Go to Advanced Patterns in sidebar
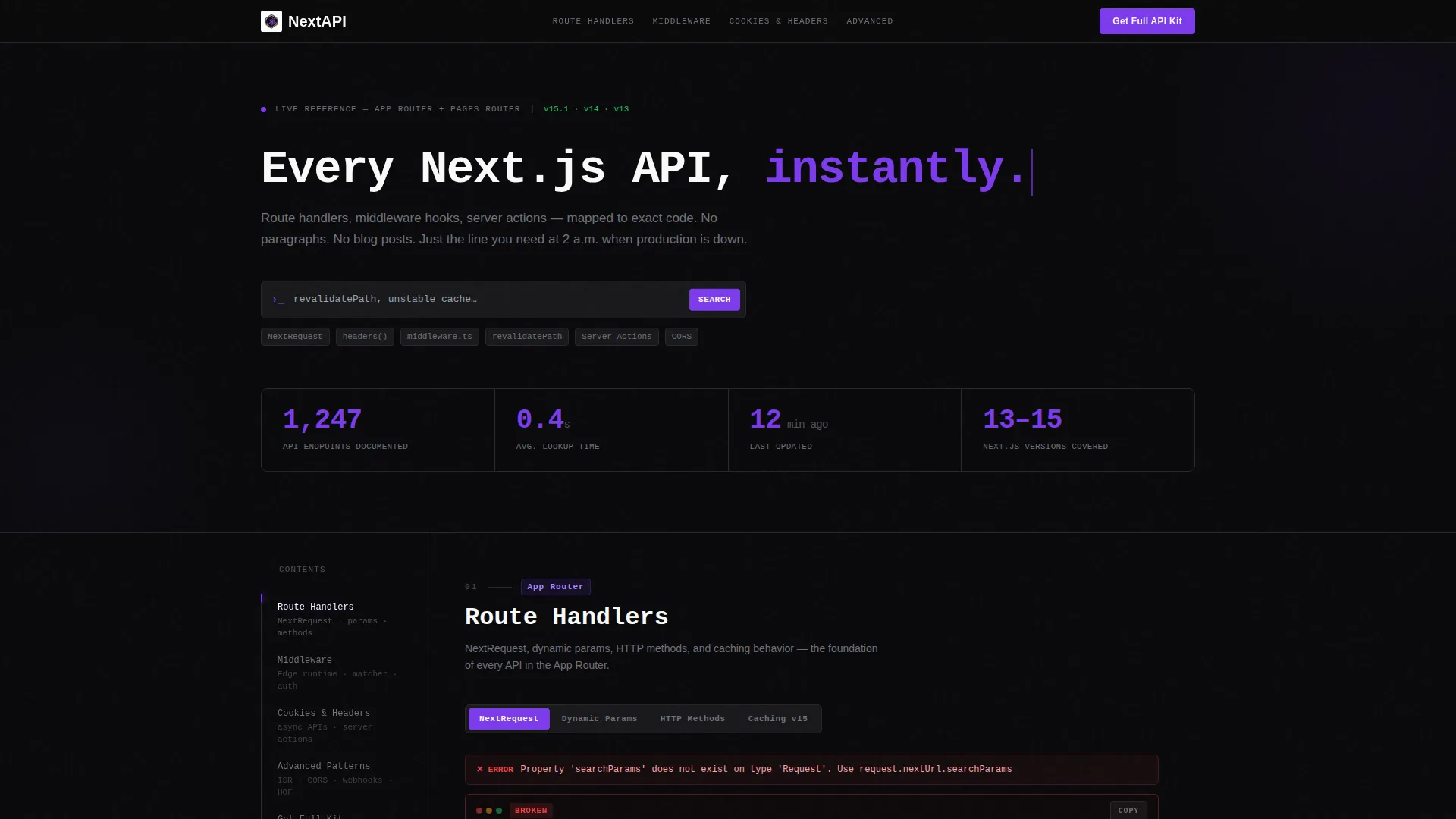Viewport: 1456px width, 819px height. tap(337, 778)
